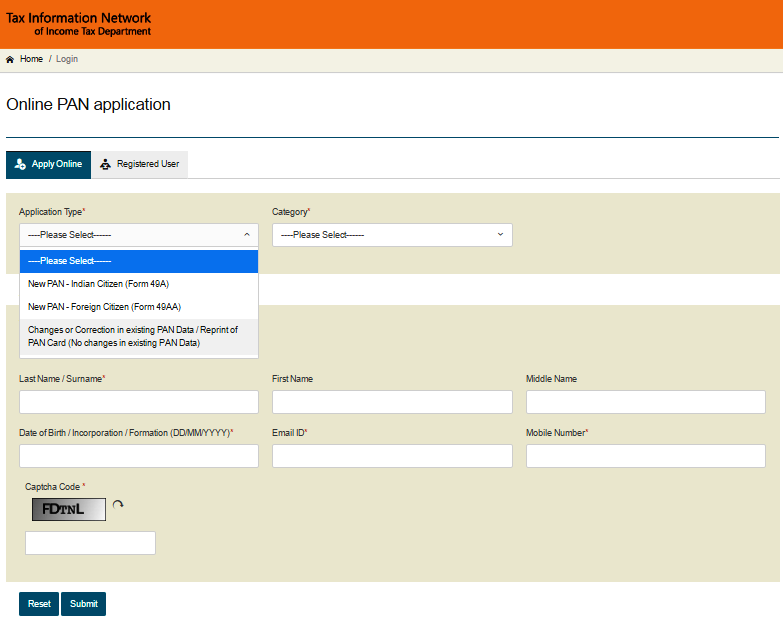Open the Home breadcrumb link
The width and height of the screenshot is (783, 621).
click(x=31, y=59)
